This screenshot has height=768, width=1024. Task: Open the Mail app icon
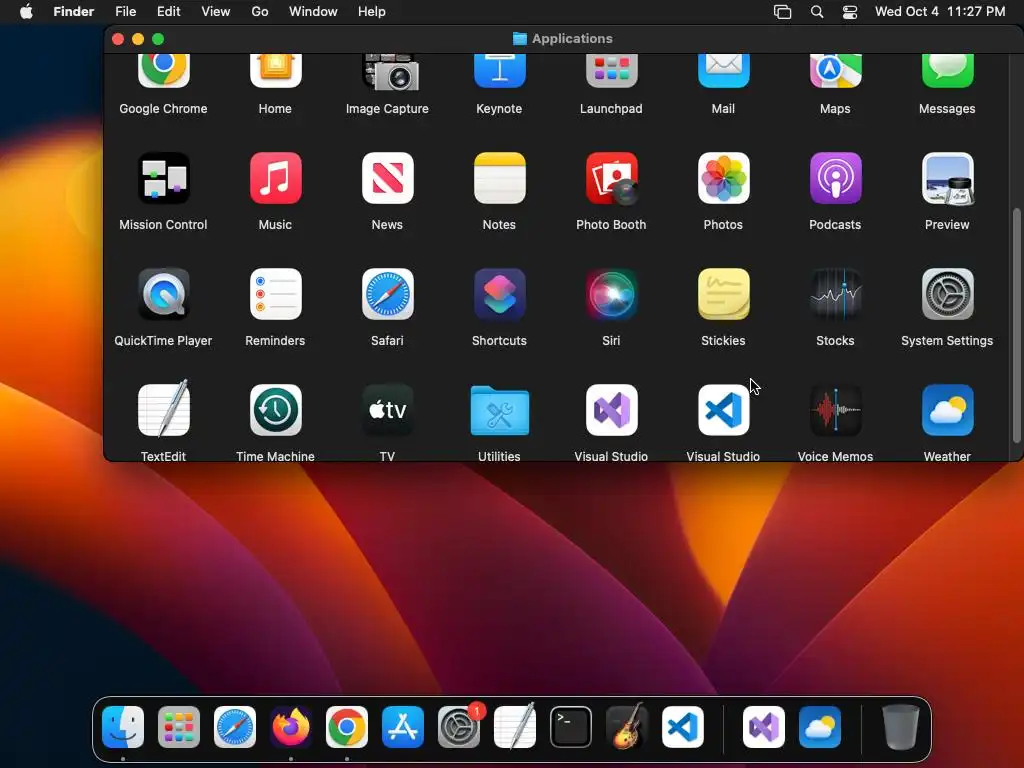pos(724,71)
